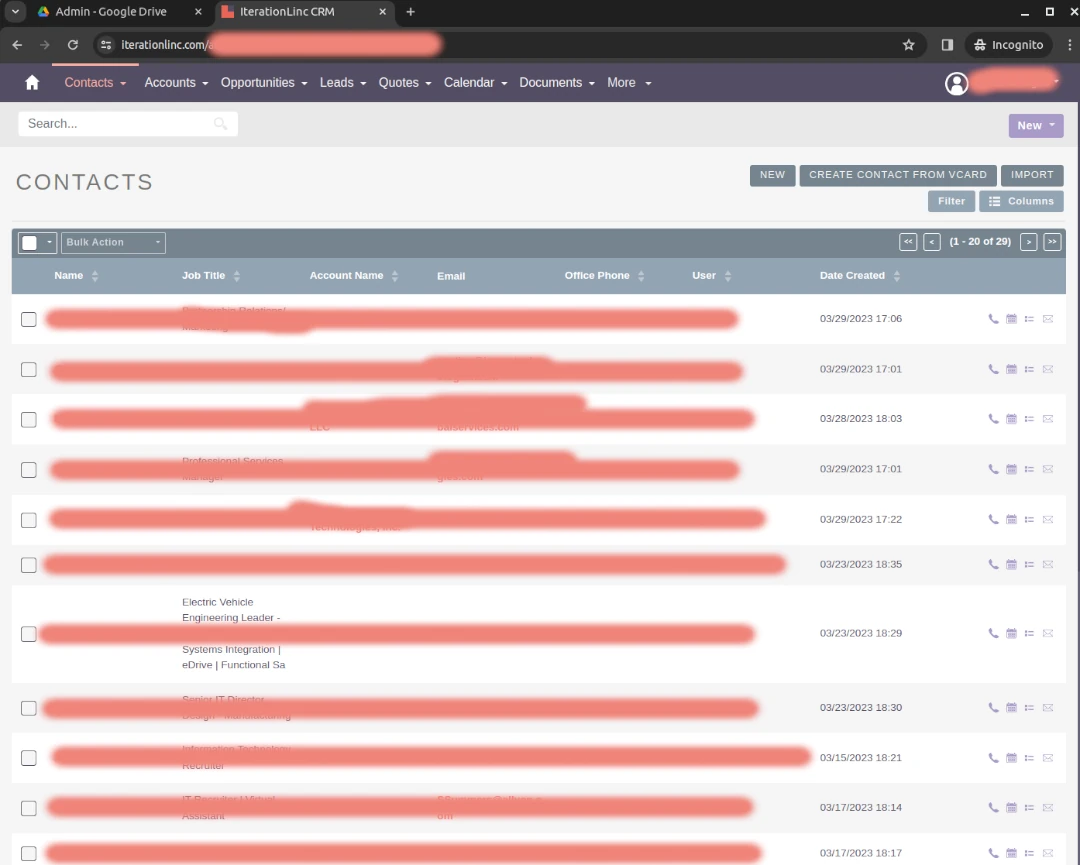Select the contact created 03/29/2023 17:06
The image size is (1080, 865).
(28, 320)
